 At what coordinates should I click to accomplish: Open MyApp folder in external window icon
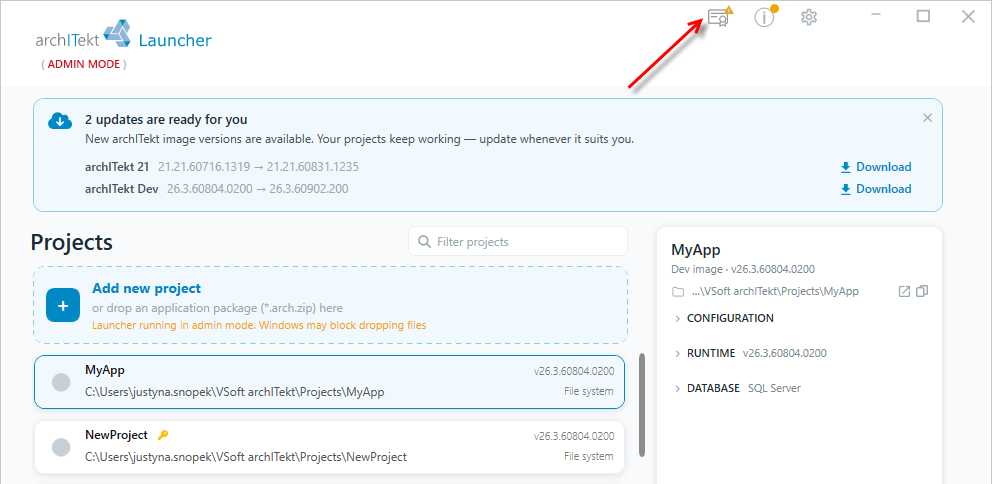click(x=904, y=292)
